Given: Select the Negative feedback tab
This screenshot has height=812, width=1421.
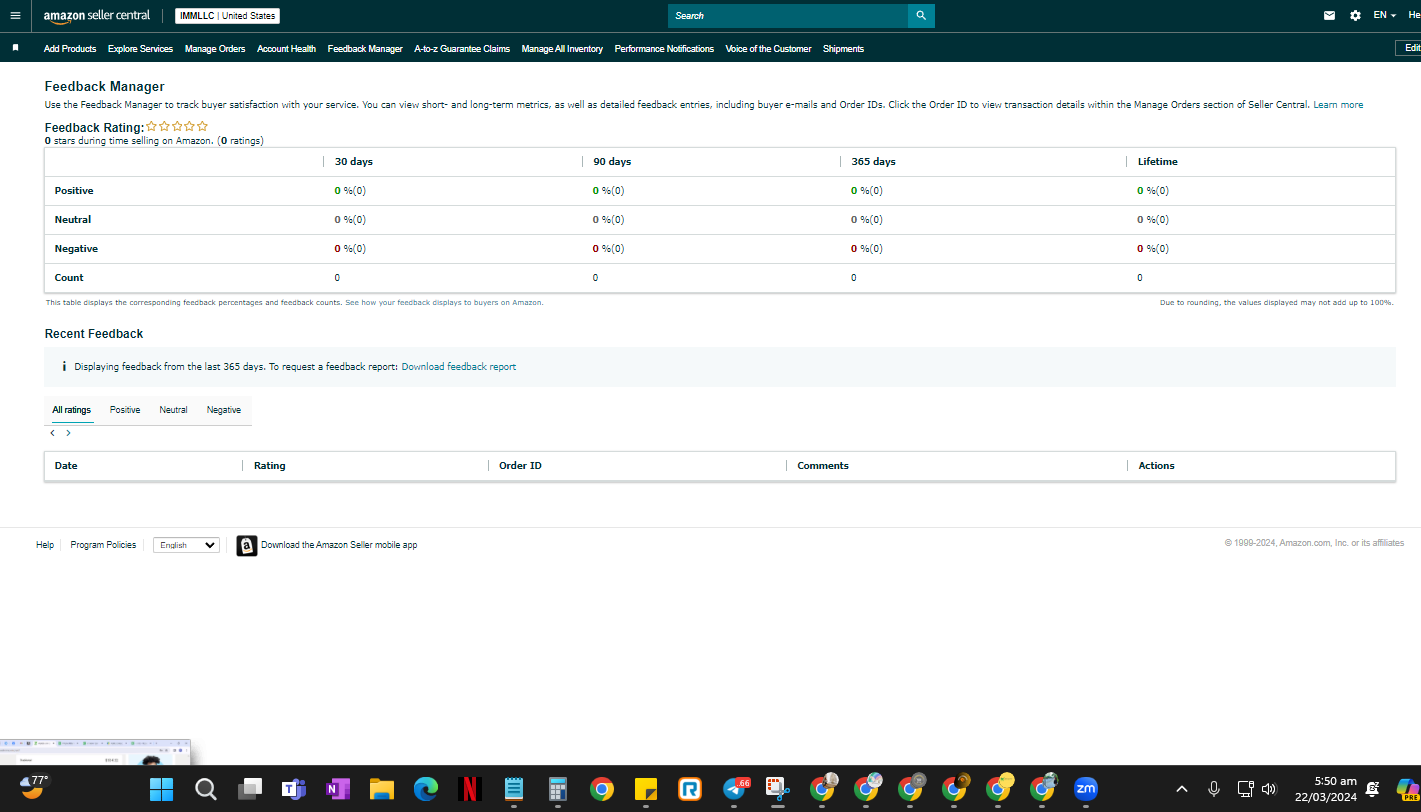Looking at the screenshot, I should point(224,410).
